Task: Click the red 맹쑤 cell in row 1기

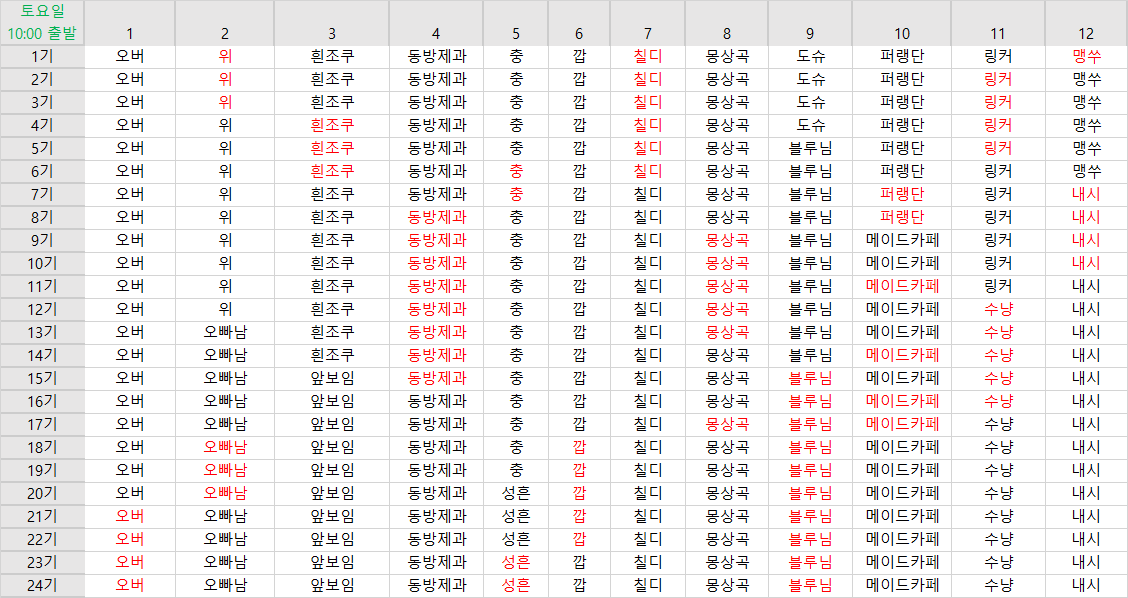Action: pos(1086,56)
